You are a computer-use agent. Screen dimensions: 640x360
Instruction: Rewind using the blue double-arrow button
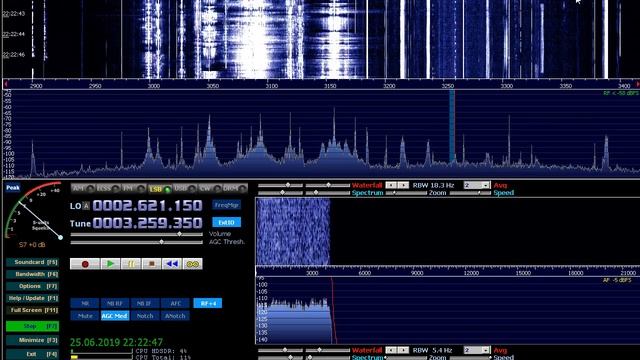click(x=172, y=264)
